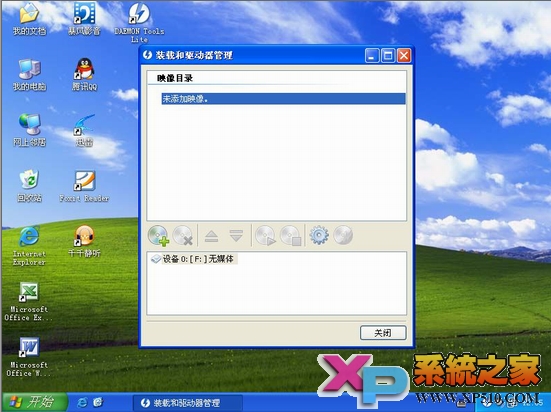The image size is (551, 412).
Task: Click the Add Image disc icon
Action: click(158, 235)
